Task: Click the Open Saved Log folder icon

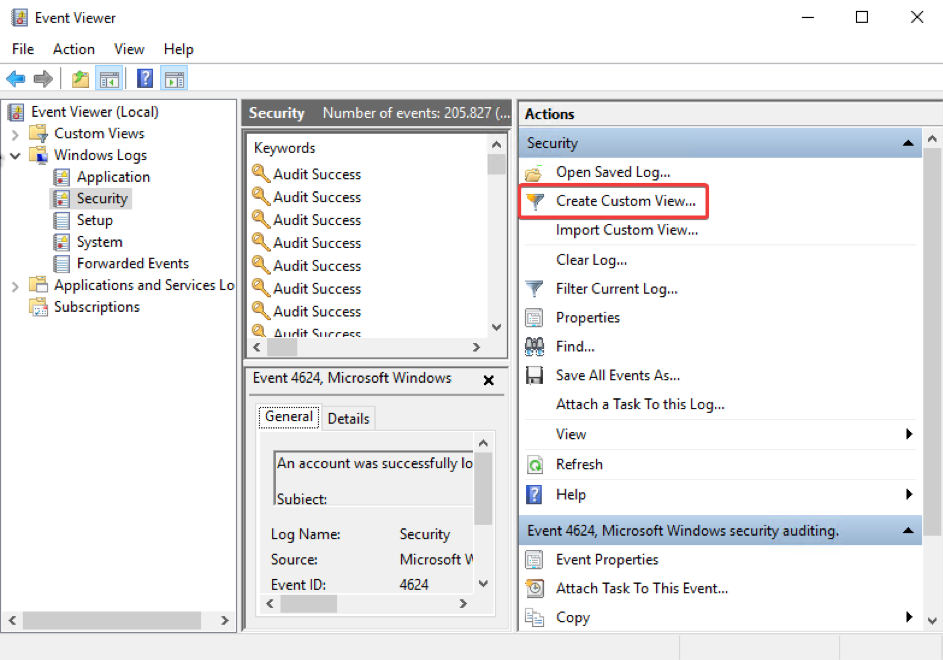Action: [535, 173]
